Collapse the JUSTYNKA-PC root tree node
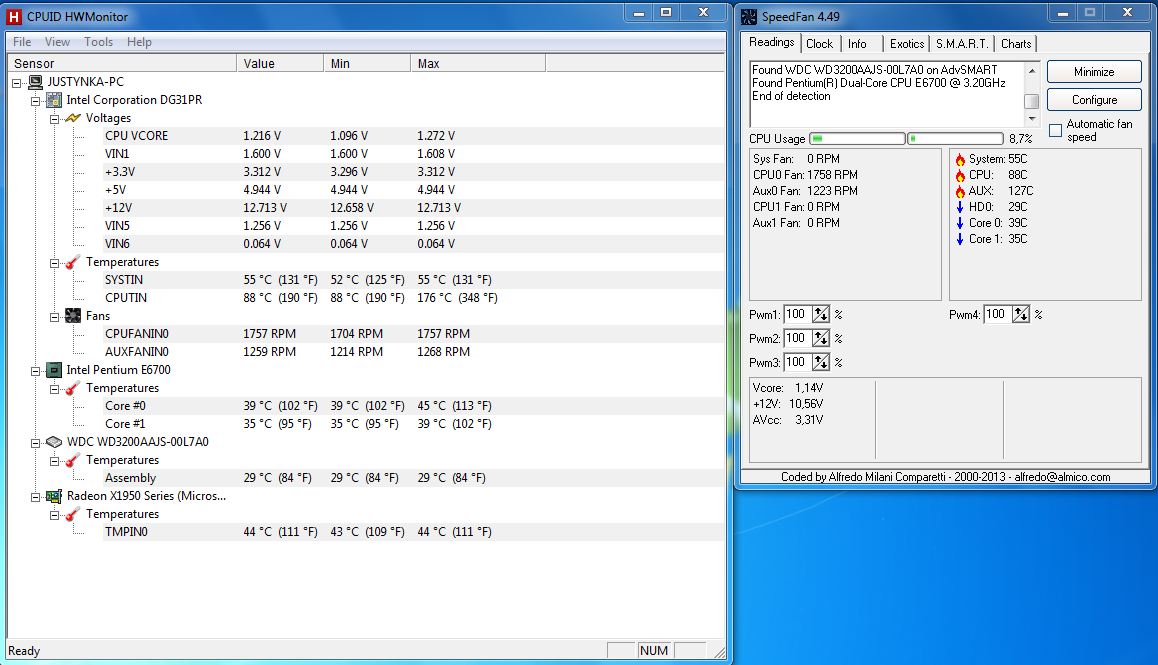 point(16,83)
